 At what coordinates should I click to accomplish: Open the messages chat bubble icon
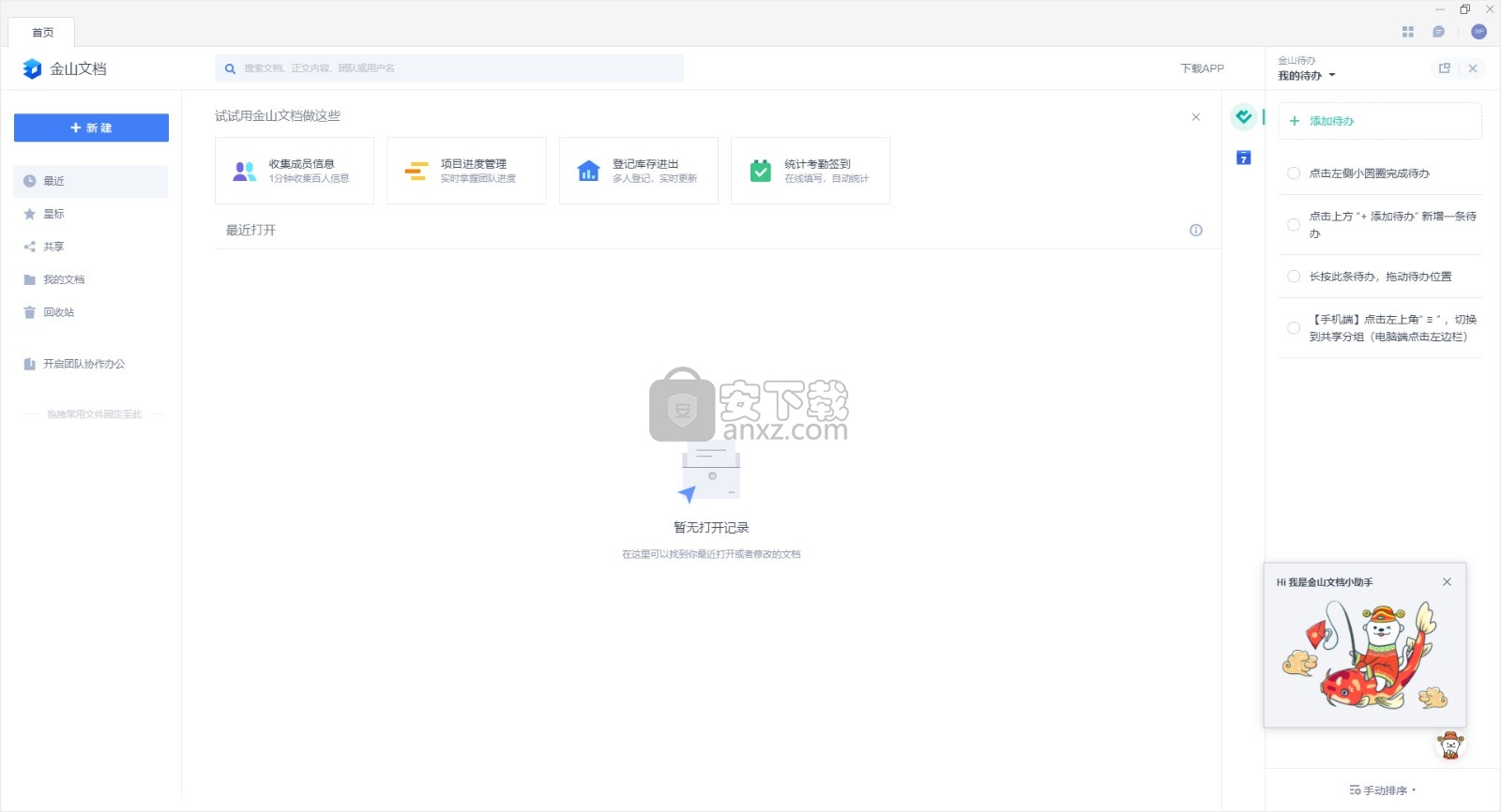tap(1439, 32)
